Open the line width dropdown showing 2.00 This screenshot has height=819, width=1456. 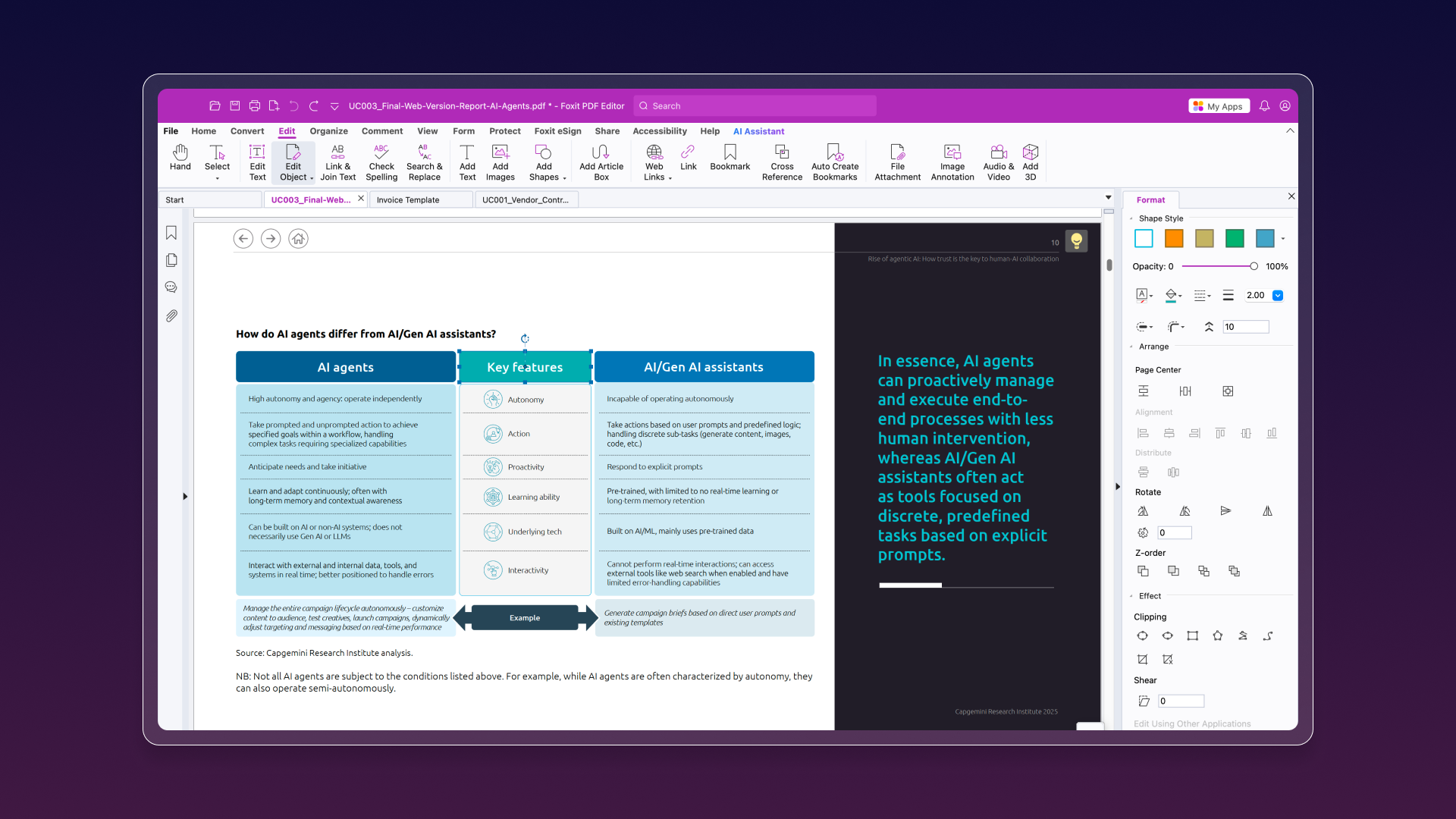point(1278,295)
